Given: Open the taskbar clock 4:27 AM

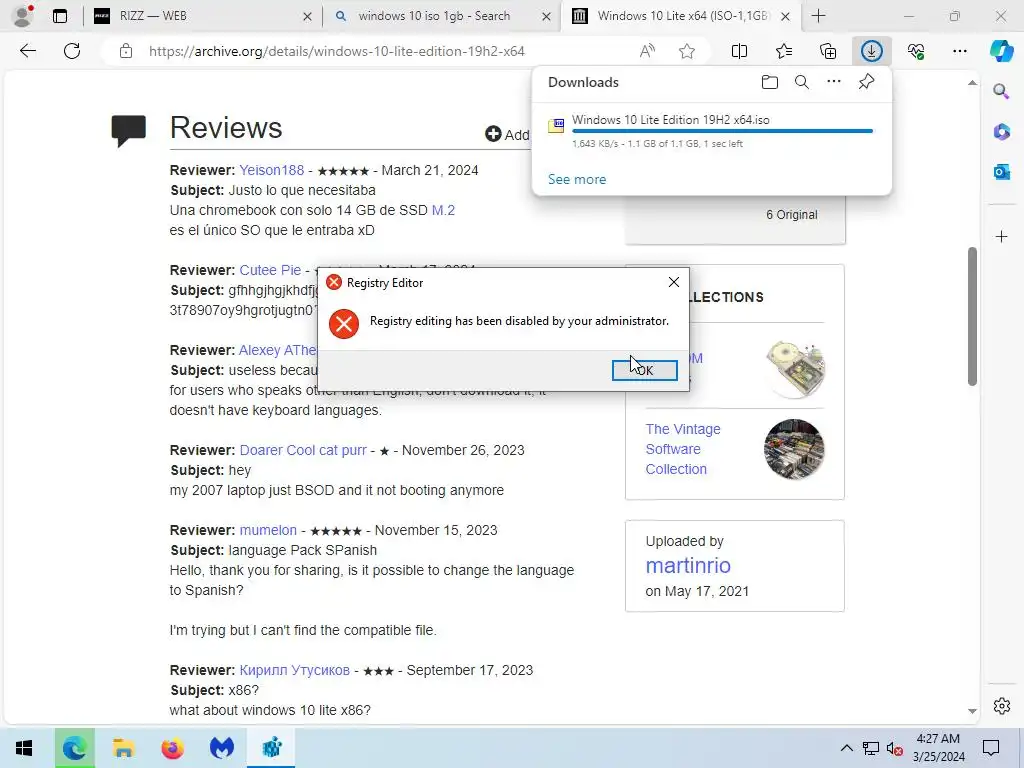Looking at the screenshot, I should tap(938, 748).
